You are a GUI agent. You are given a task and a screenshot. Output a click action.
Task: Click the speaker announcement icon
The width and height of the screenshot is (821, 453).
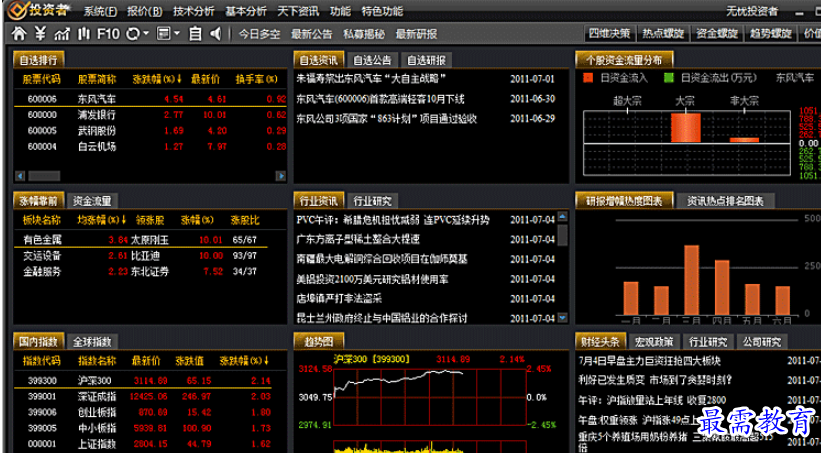tap(215, 34)
